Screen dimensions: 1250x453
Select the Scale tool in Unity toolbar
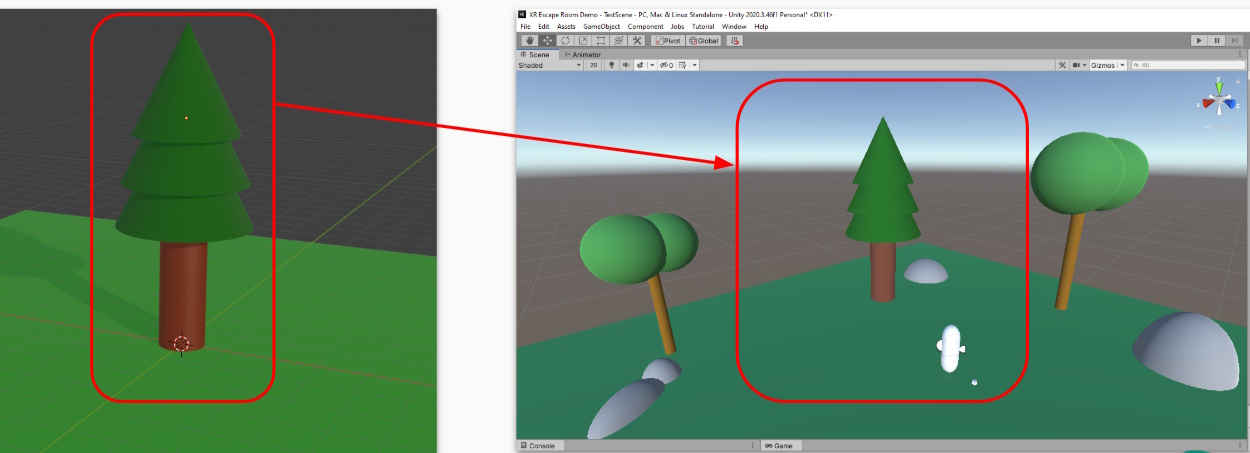click(583, 41)
